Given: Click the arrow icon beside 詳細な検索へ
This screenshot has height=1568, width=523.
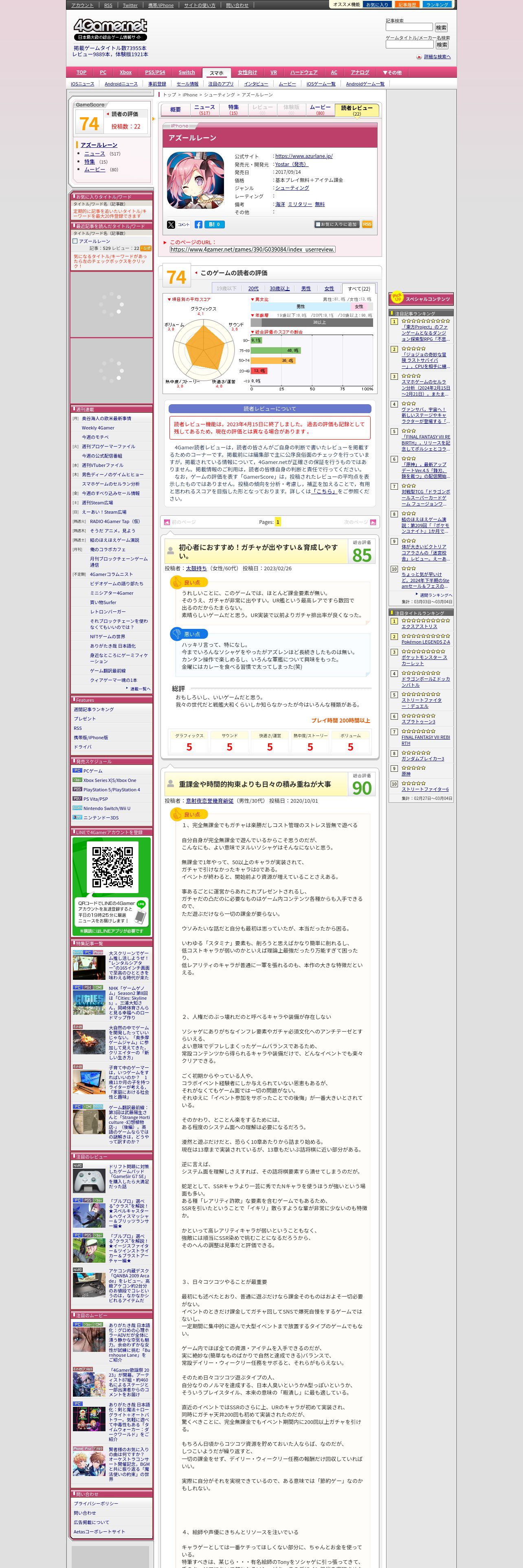Looking at the screenshot, I should click(x=419, y=57).
